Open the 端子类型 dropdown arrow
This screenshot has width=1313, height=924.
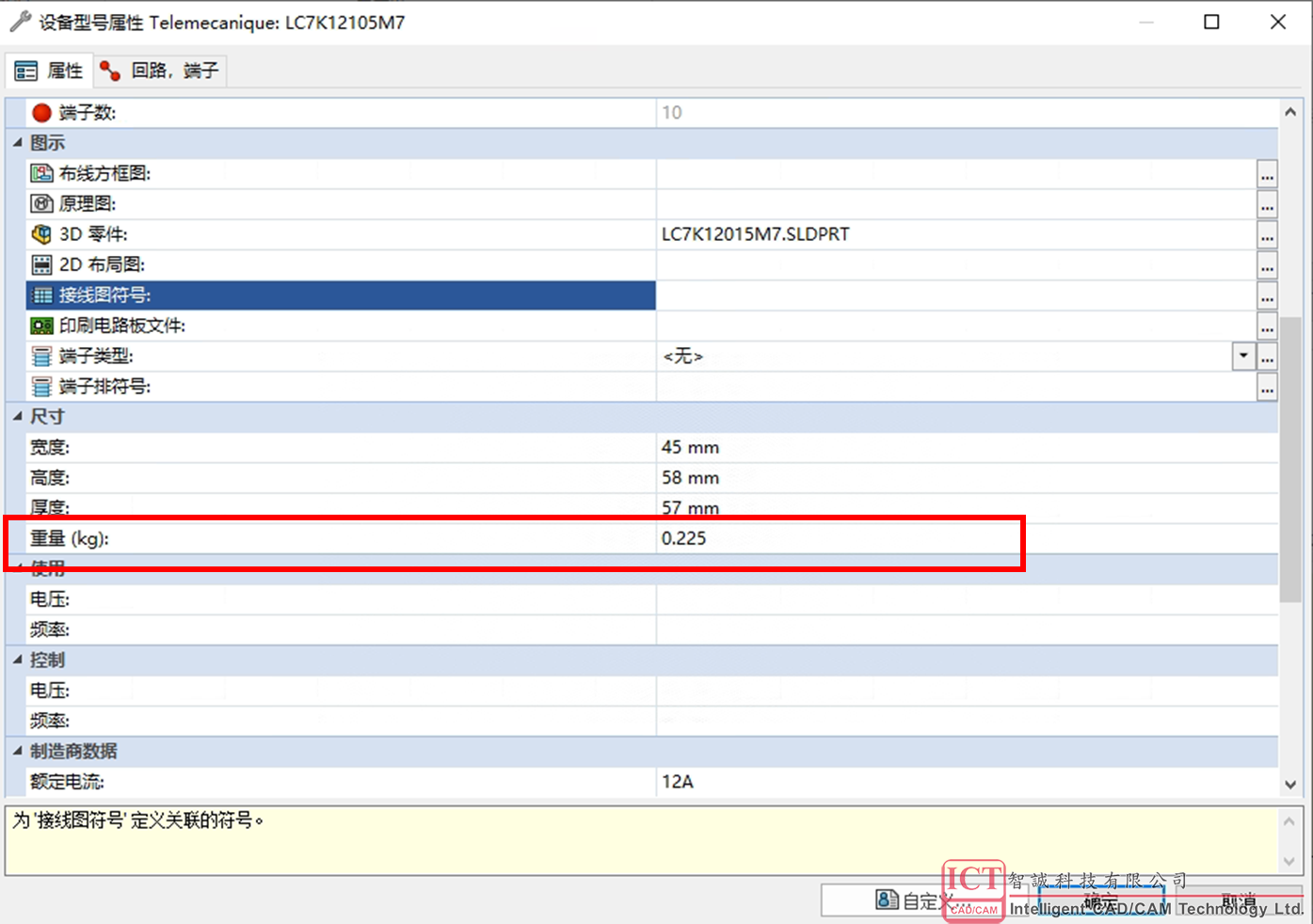pyautogui.click(x=1243, y=356)
